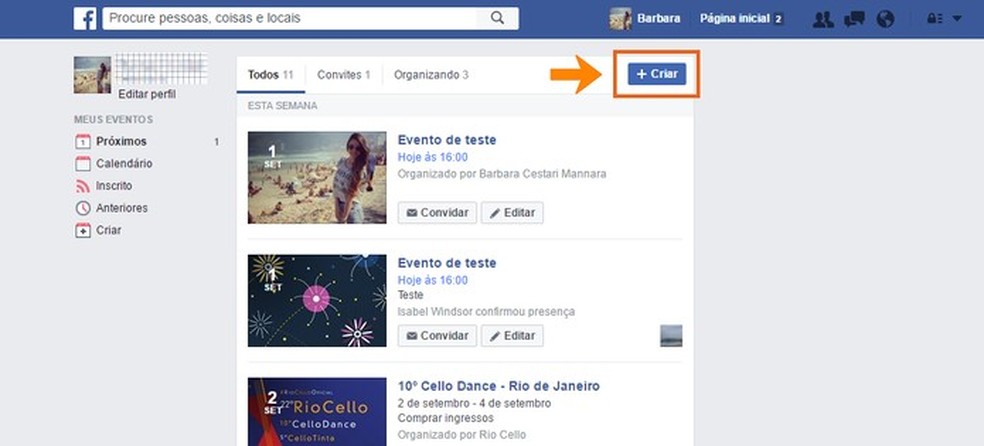Click '2 de setembro - 4 de setembro' text
The height and width of the screenshot is (446, 984).
tap(474, 403)
